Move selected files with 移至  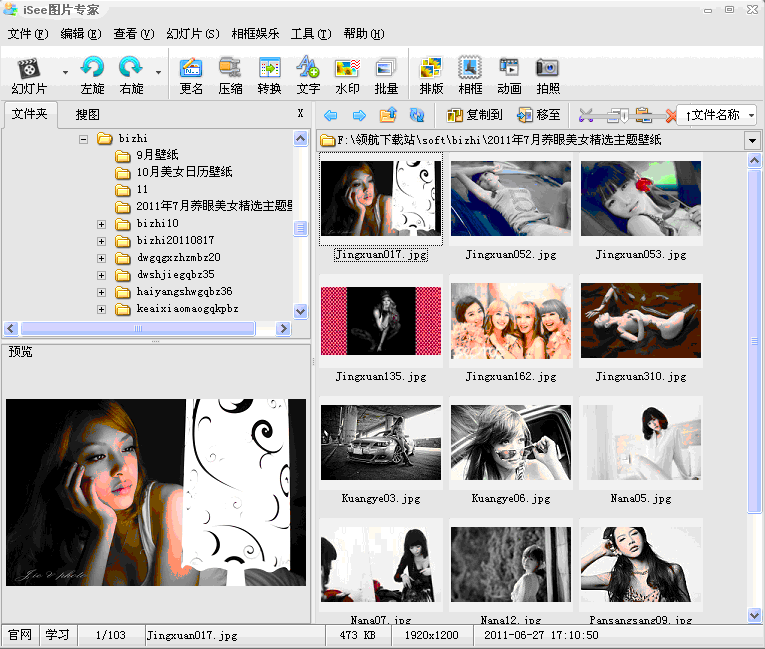point(539,115)
